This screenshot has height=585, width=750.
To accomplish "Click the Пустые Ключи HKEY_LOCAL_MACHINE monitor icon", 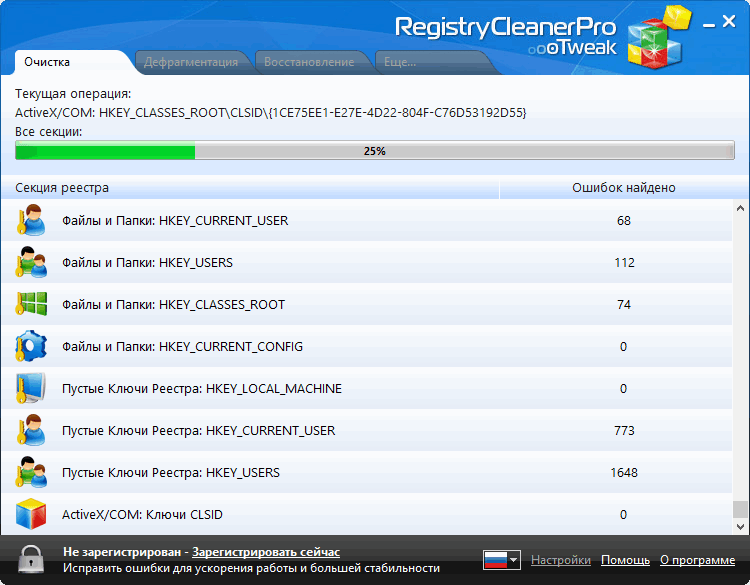I will click(x=31, y=388).
